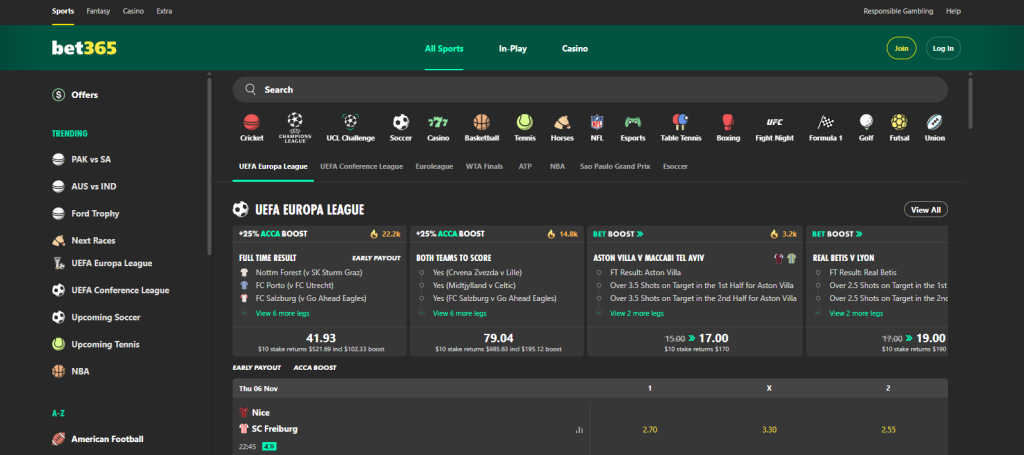Click the bet365 logo
1024x455 pixels.
(84, 48)
